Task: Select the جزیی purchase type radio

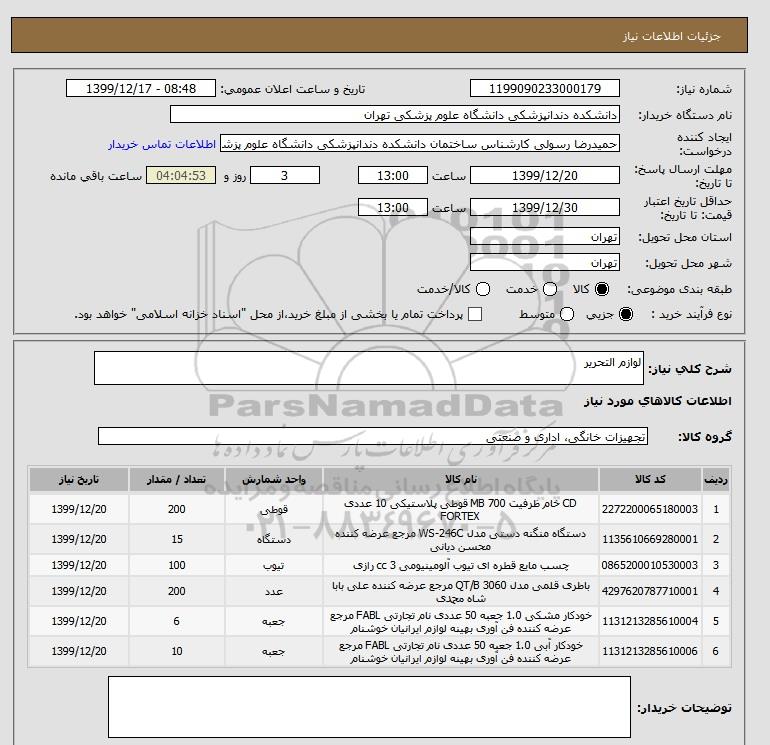Action: pos(626,314)
